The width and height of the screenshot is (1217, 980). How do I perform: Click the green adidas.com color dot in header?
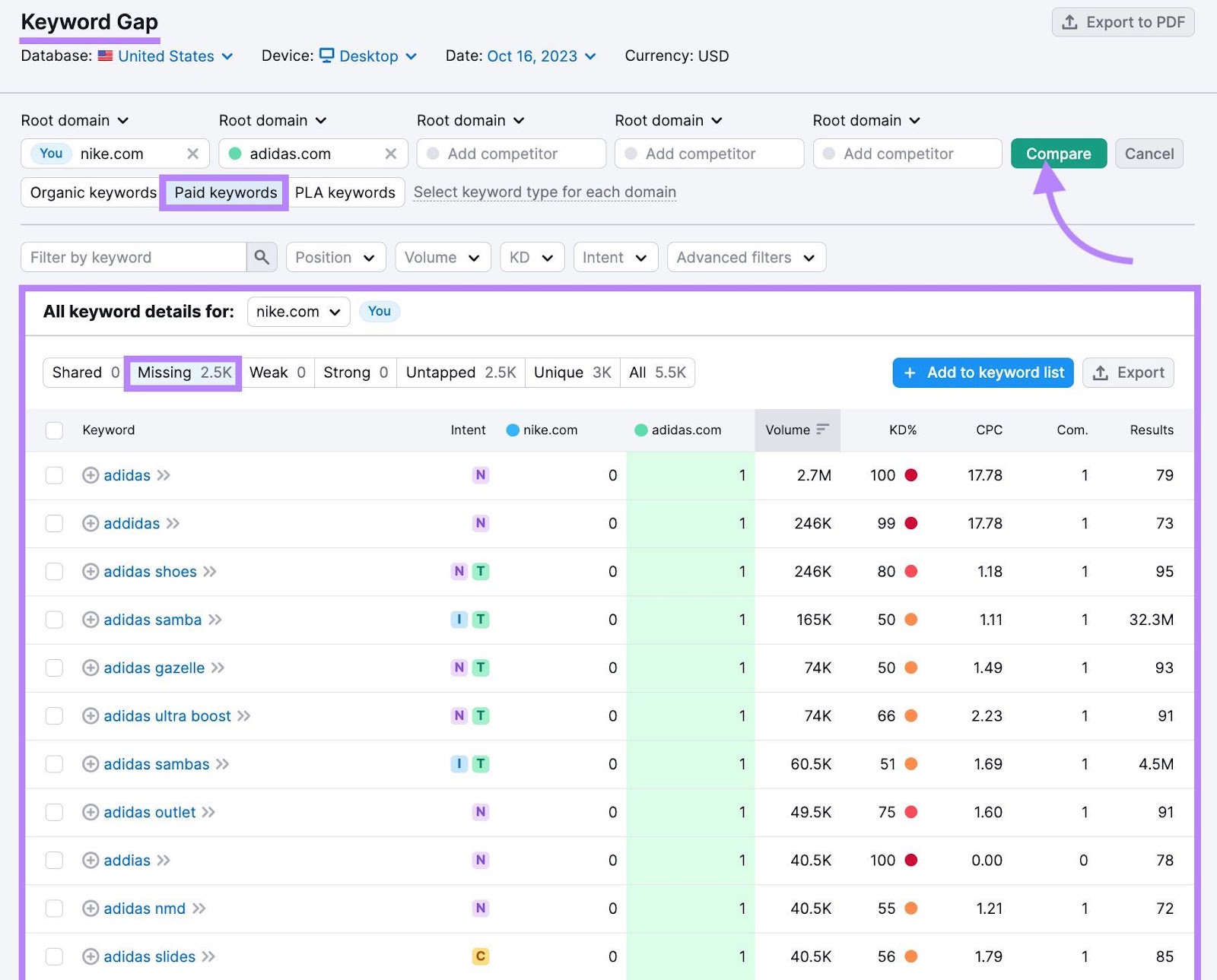(641, 430)
